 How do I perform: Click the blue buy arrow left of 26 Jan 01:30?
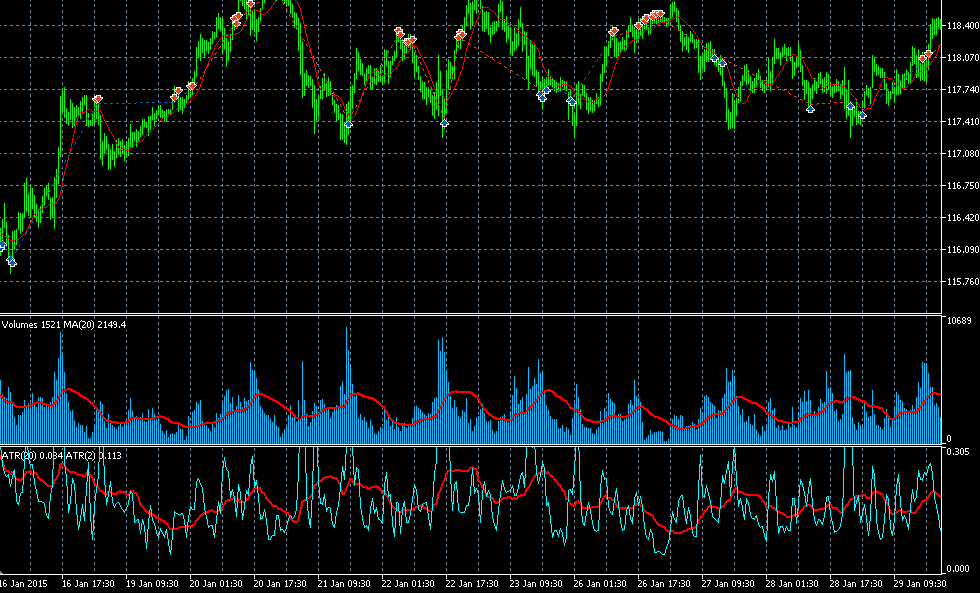571,100
